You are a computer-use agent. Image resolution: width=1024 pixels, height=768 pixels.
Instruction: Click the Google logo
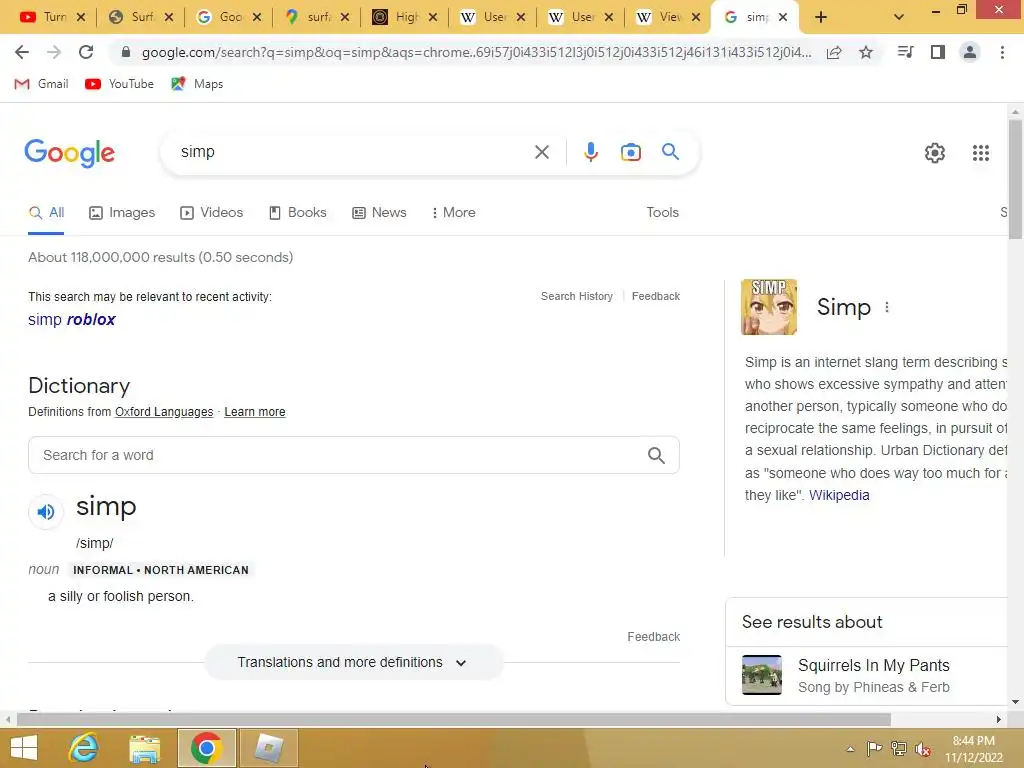click(70, 153)
